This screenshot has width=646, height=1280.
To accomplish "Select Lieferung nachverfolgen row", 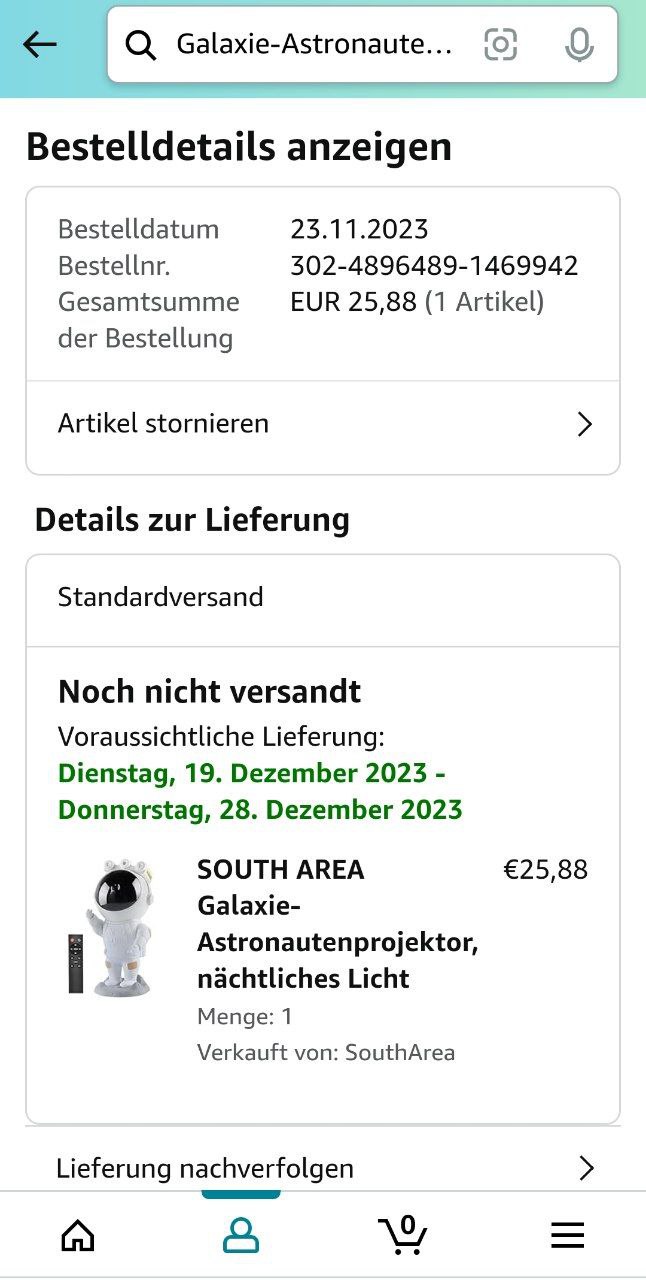I will click(x=323, y=1167).
